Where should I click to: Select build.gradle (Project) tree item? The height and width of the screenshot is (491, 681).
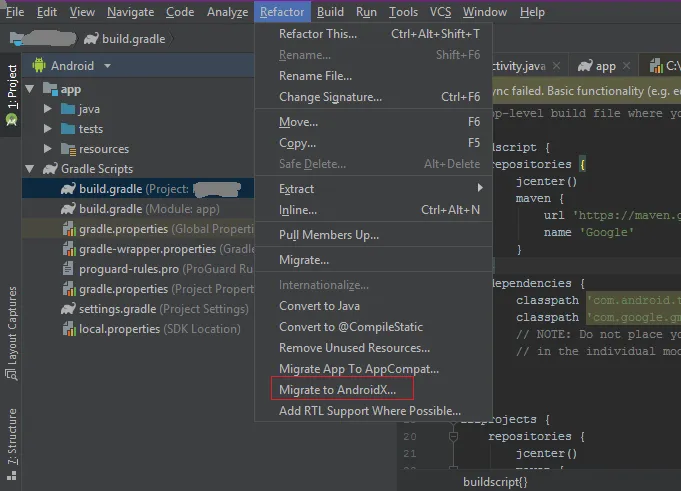138,189
